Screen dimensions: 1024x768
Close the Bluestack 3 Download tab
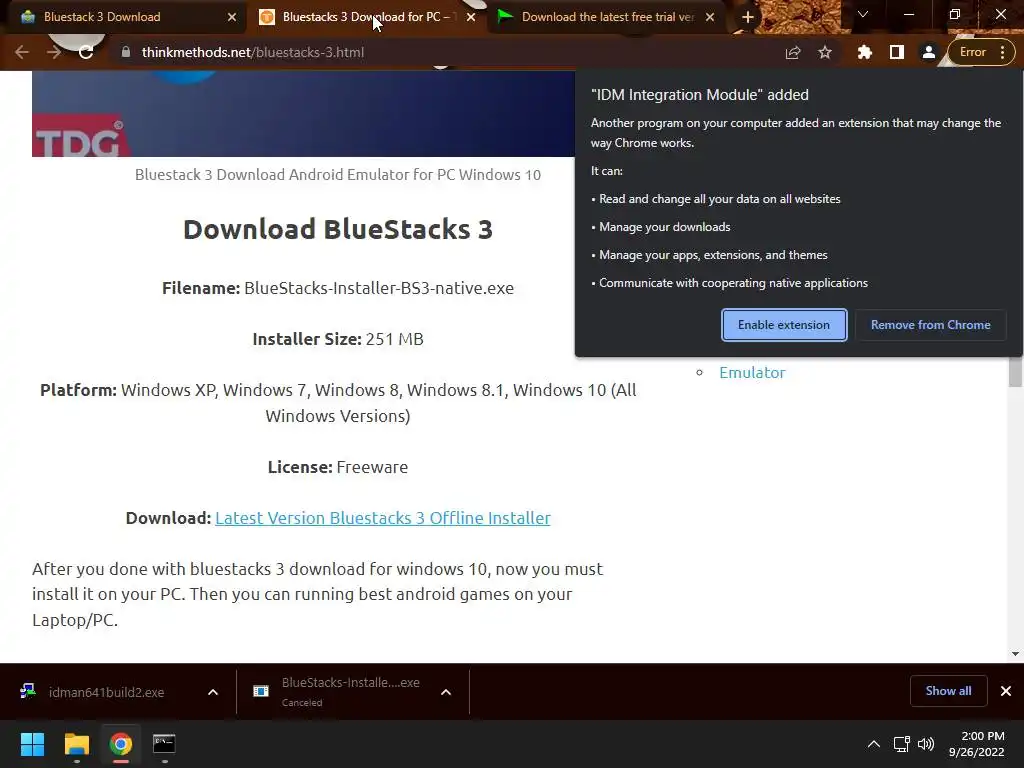click(232, 17)
